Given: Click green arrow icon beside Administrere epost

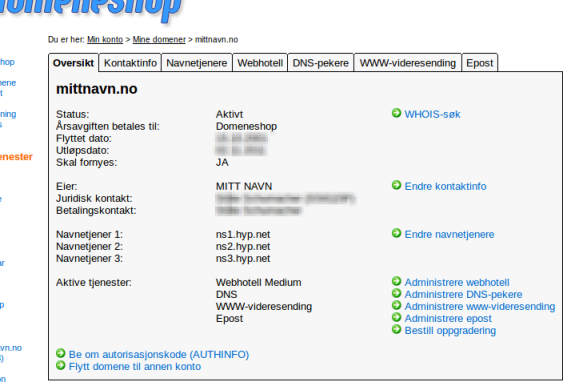Looking at the screenshot, I should 396,317.
